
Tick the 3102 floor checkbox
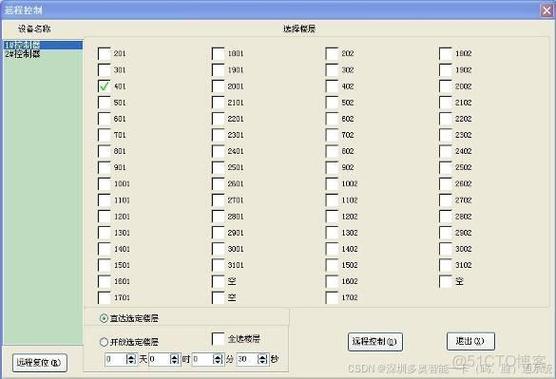[446, 265]
